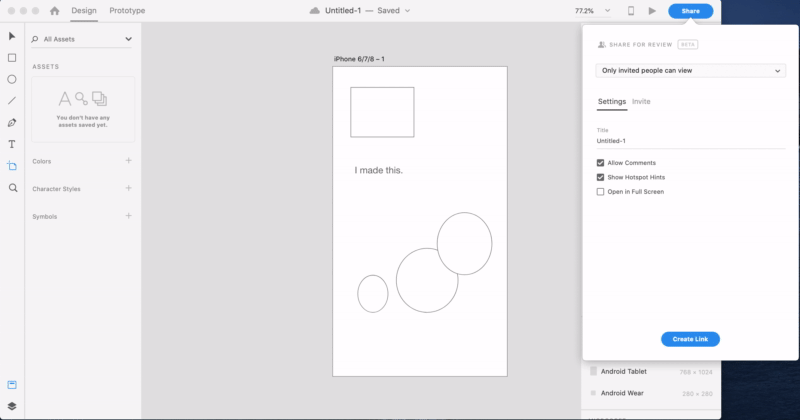Open the Layers panel icon
Screen dimensions: 800x420
coord(12,406)
